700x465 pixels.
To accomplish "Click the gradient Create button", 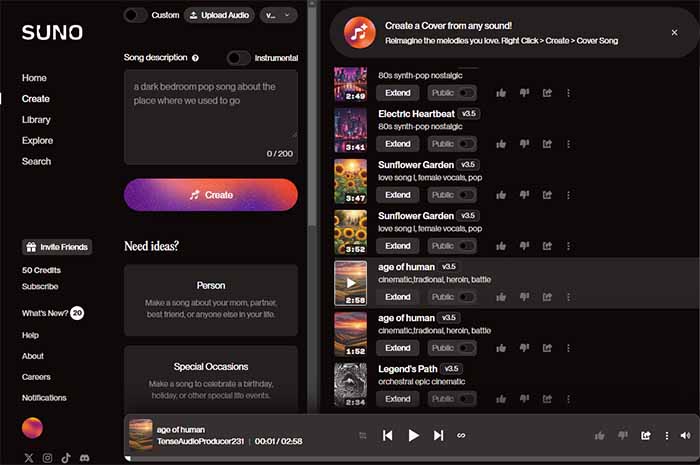I will point(211,195).
